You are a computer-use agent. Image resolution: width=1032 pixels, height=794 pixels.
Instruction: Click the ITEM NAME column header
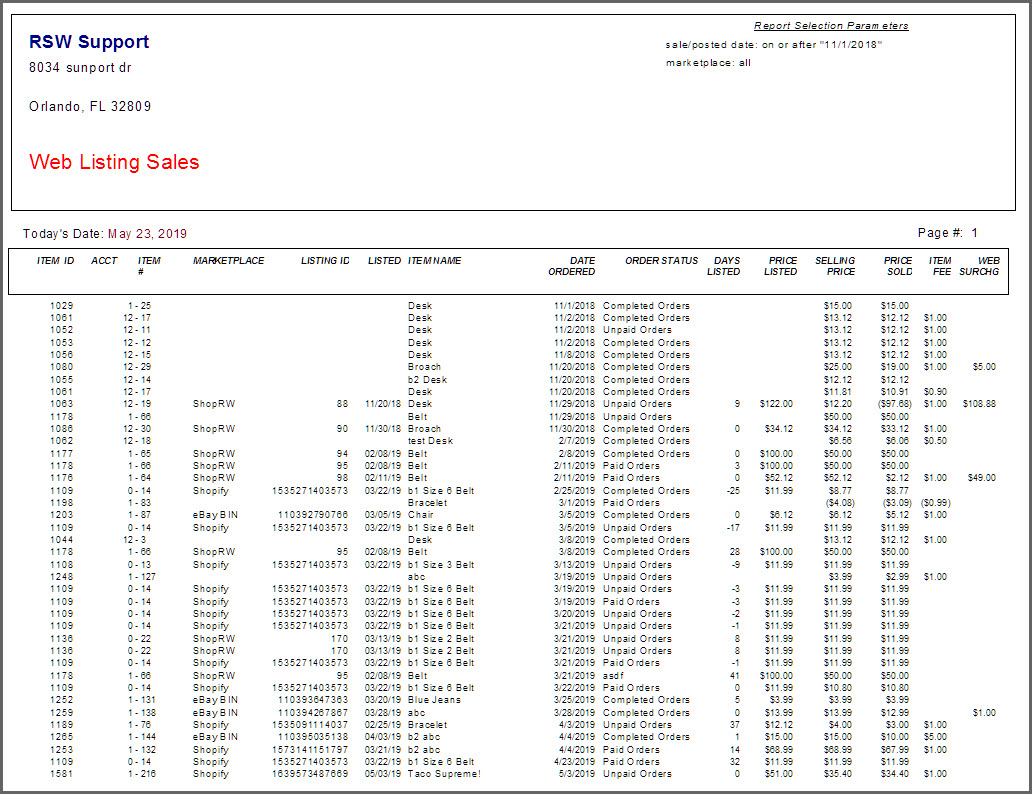point(436,260)
